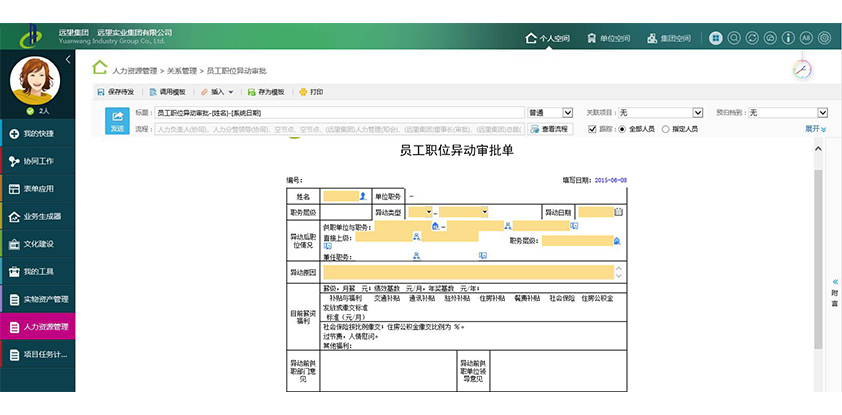Image resolution: width=842 pixels, height=415 pixels.
Task: Open 协同工作 sidebar menu
Action: tap(38, 161)
